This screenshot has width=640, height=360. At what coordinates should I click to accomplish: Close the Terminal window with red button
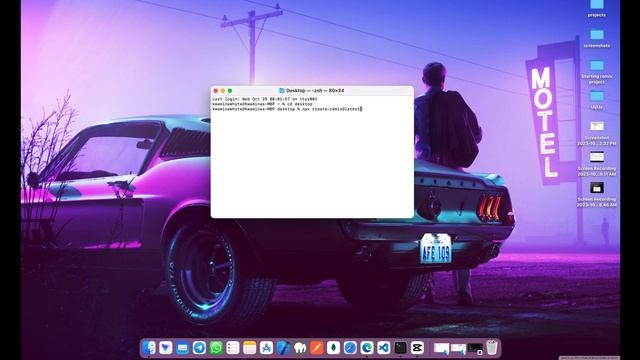(216, 91)
